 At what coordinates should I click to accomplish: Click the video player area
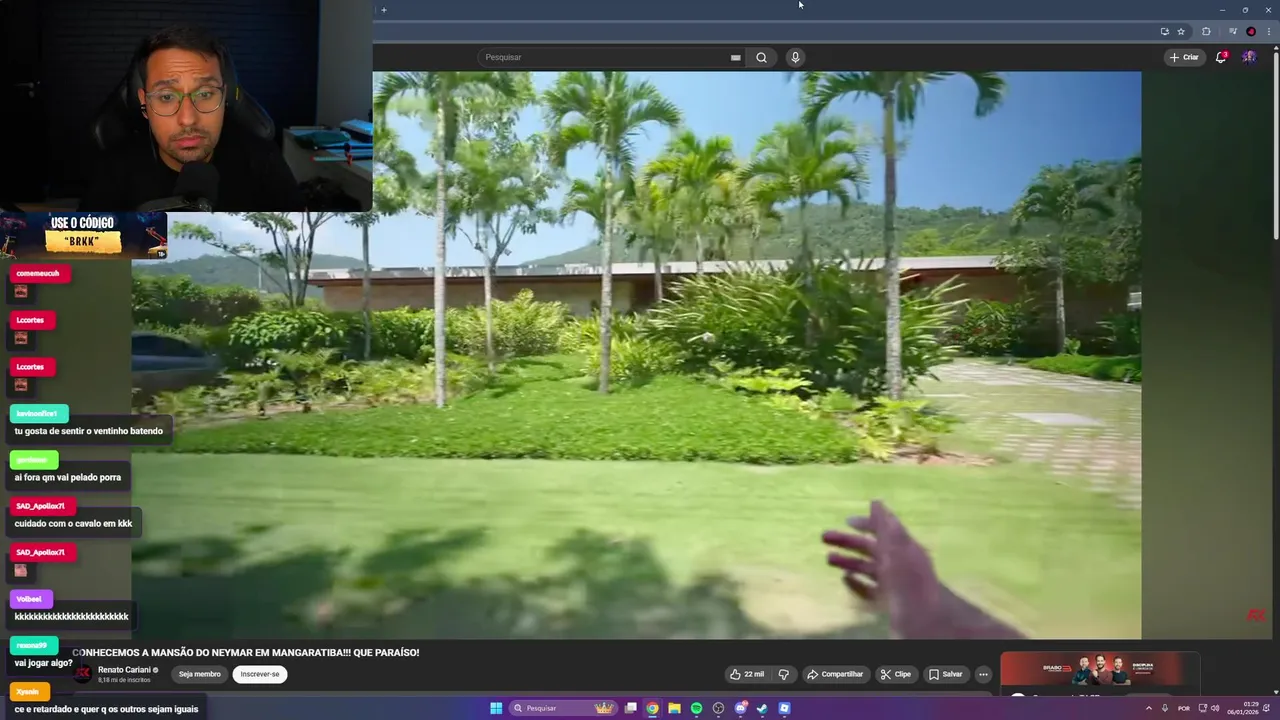pyautogui.click(x=637, y=355)
